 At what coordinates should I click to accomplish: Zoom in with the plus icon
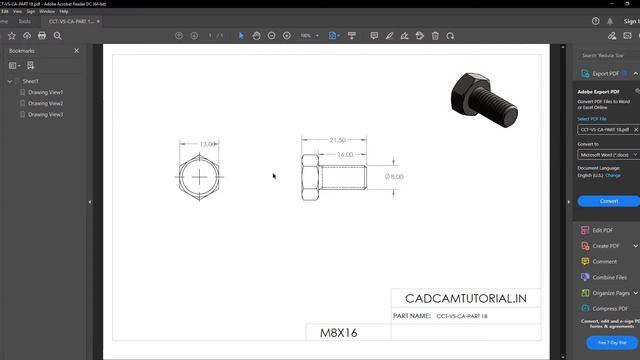[287, 36]
